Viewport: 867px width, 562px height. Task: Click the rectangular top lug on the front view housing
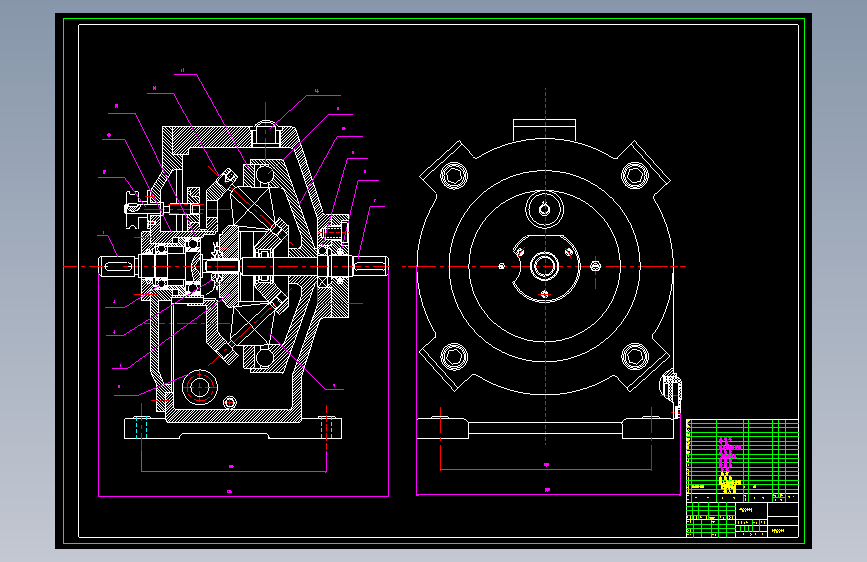(x=545, y=130)
